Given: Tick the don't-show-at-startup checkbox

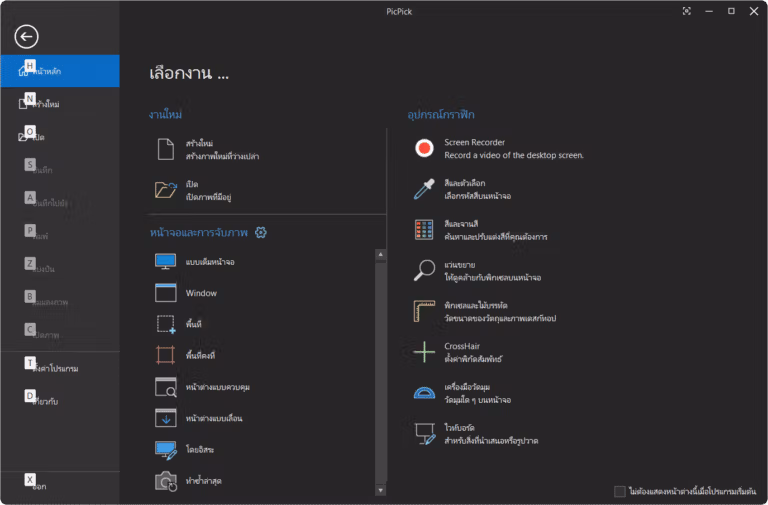Looking at the screenshot, I should (620, 491).
